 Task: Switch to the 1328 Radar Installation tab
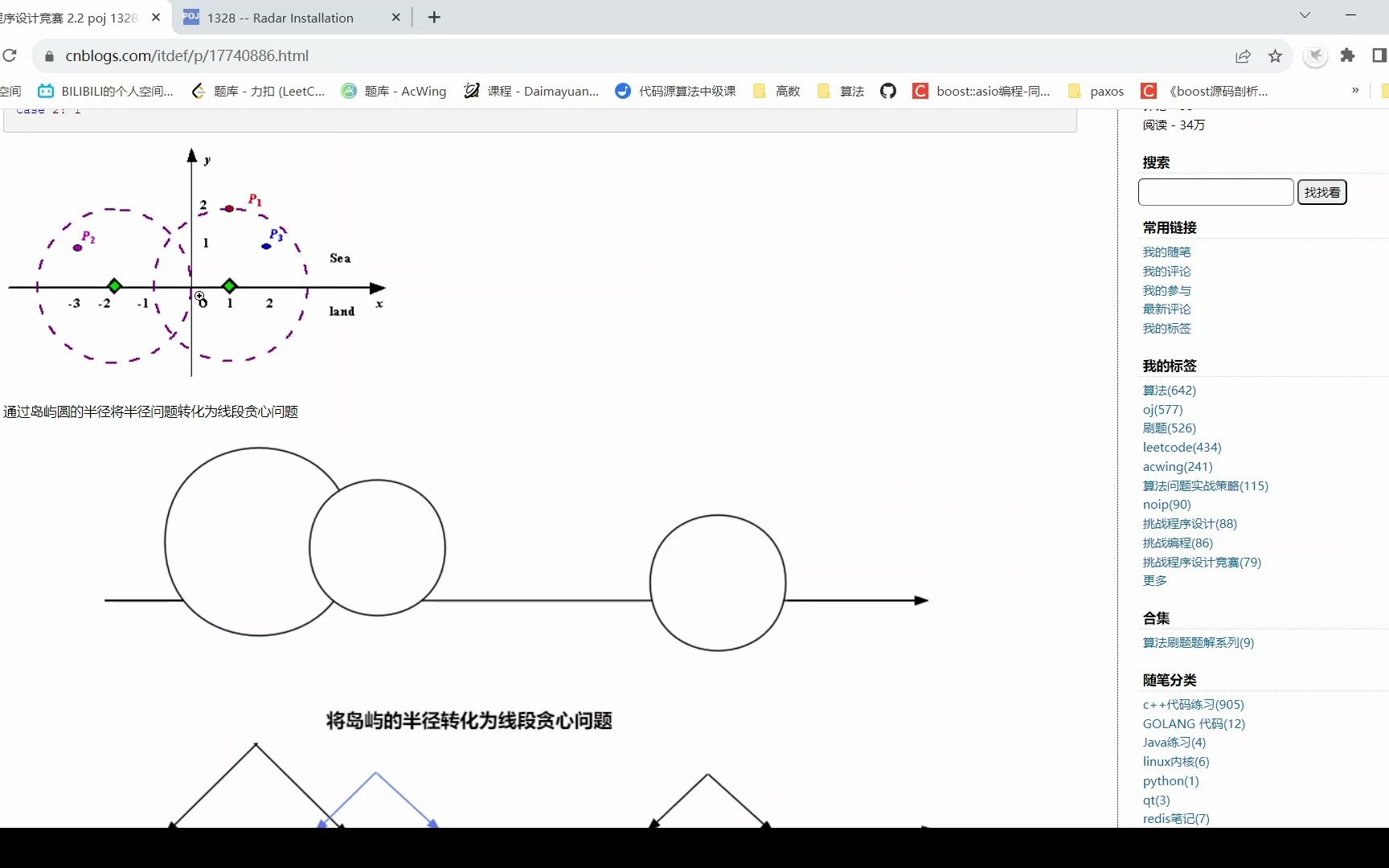click(x=293, y=17)
